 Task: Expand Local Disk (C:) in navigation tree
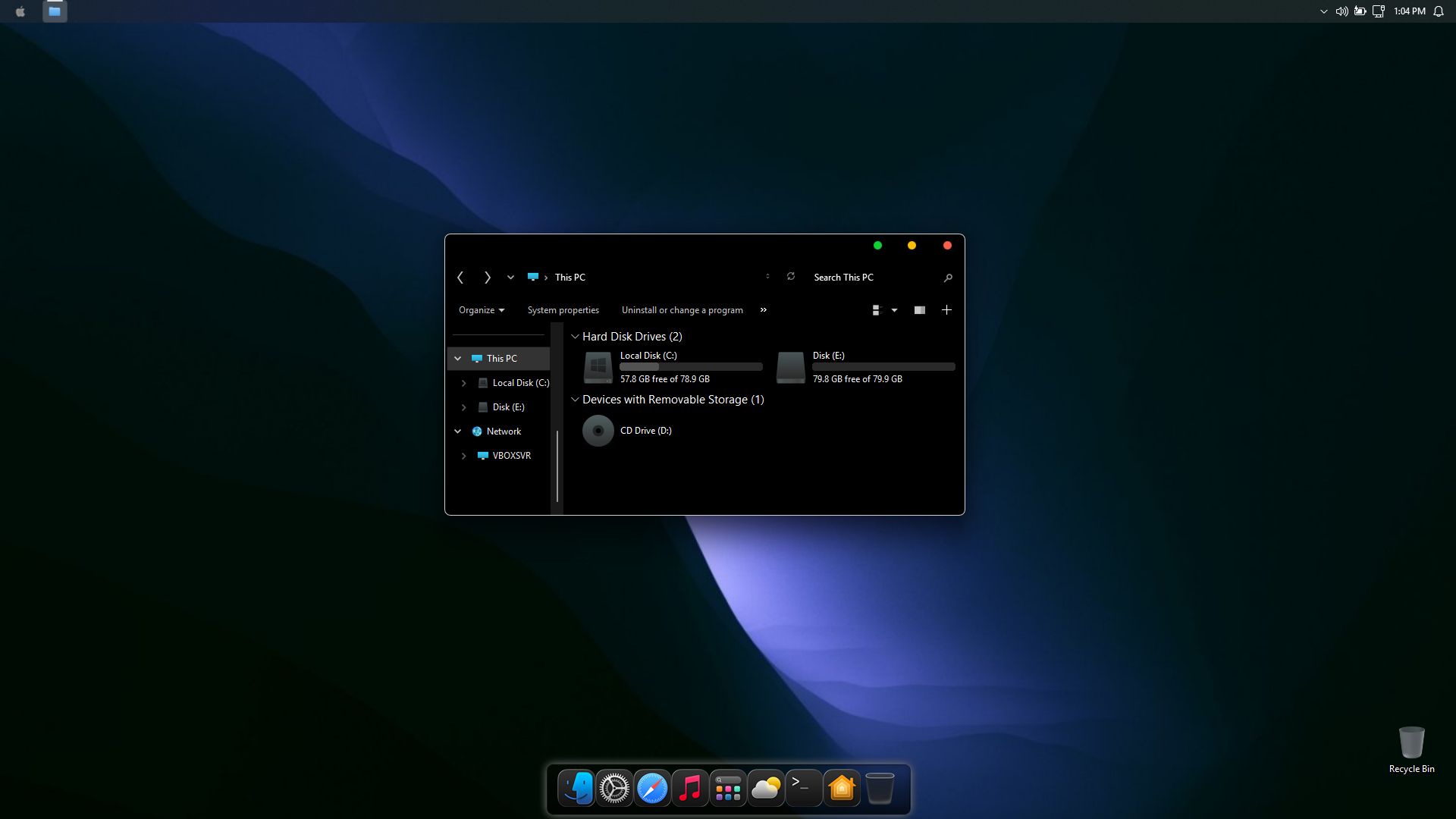coord(464,383)
